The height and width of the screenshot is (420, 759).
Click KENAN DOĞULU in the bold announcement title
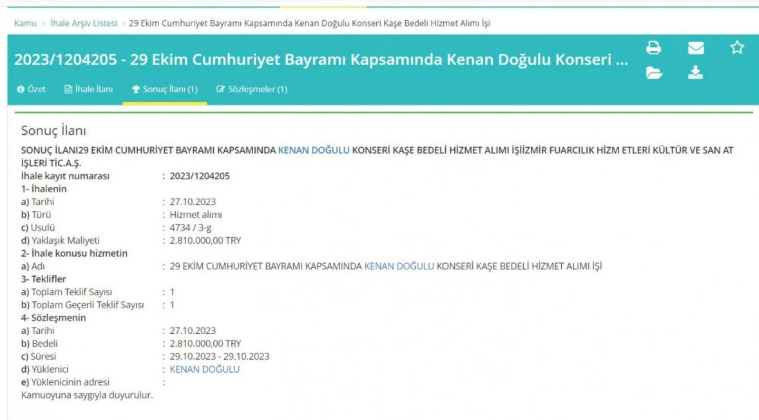(313, 150)
